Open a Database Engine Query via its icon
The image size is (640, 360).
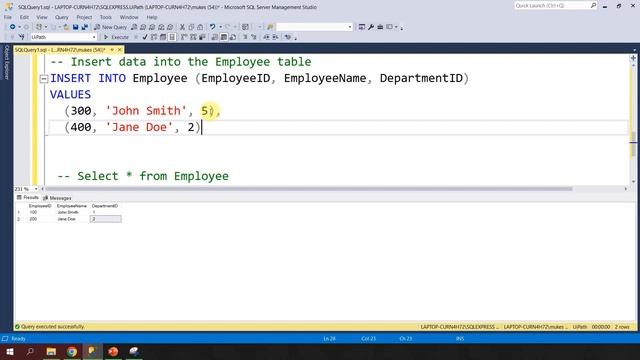coord(134,27)
